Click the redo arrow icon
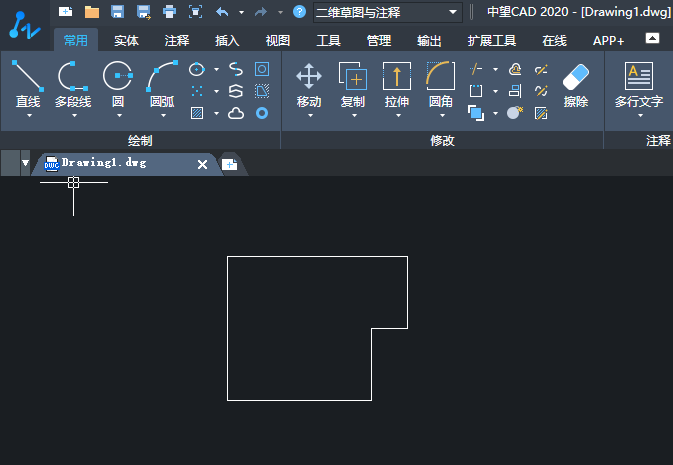This screenshot has height=465, width=673. (261, 12)
